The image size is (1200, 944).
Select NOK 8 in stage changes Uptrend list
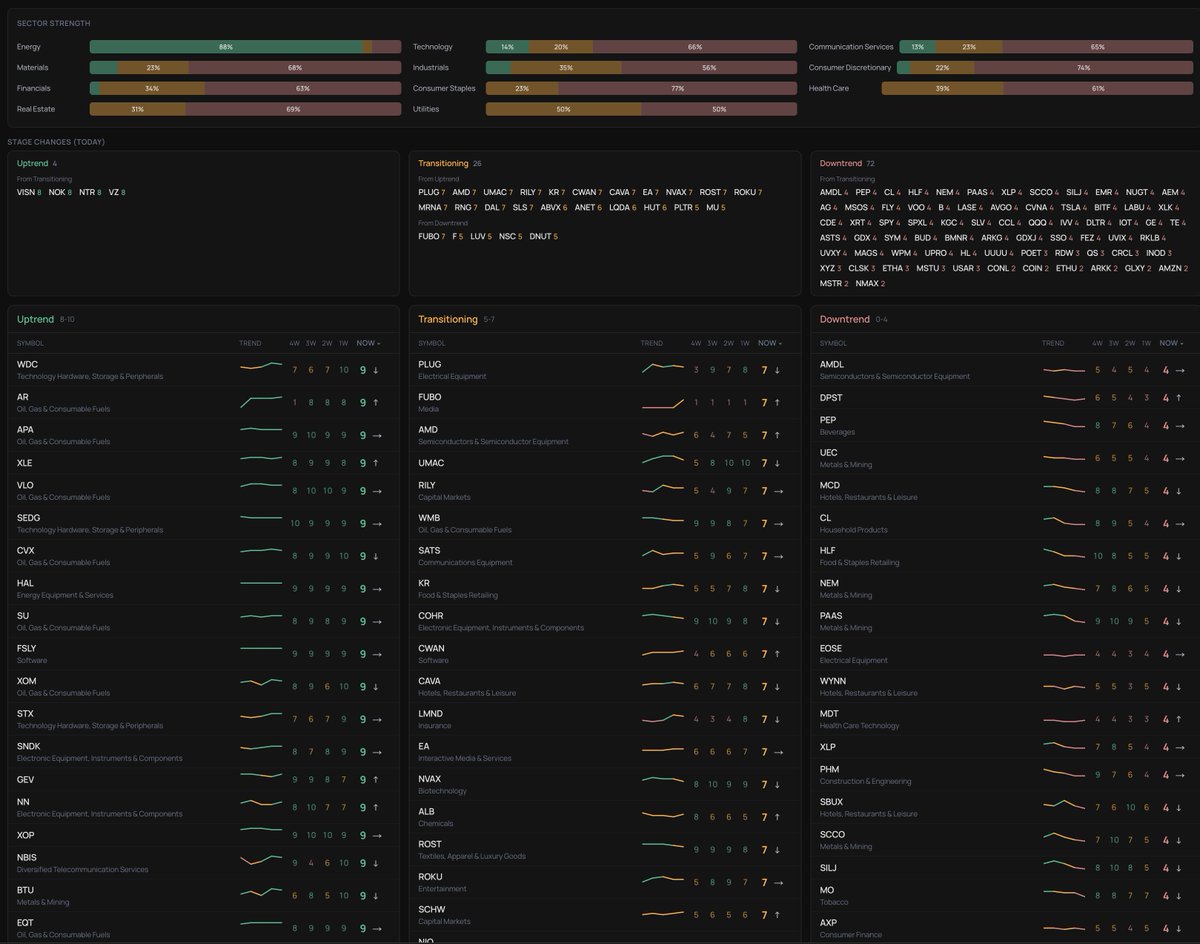[60, 192]
